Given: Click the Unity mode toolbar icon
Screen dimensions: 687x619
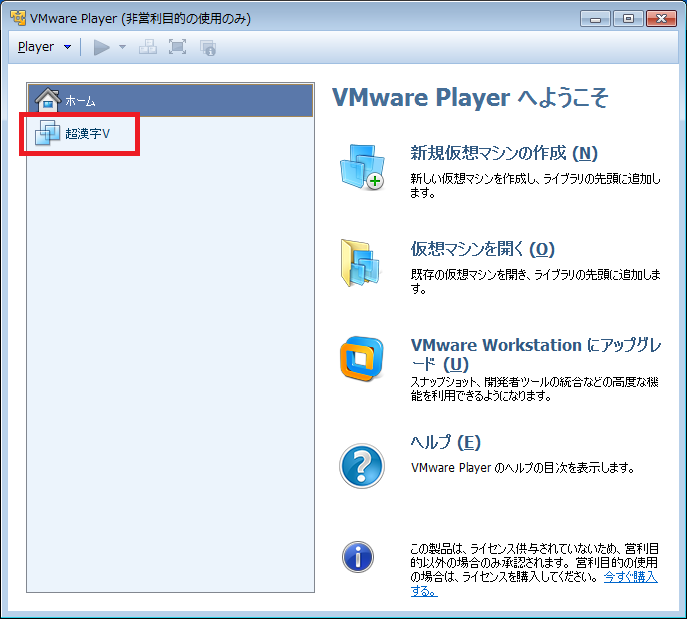Looking at the screenshot, I should click(x=207, y=47).
